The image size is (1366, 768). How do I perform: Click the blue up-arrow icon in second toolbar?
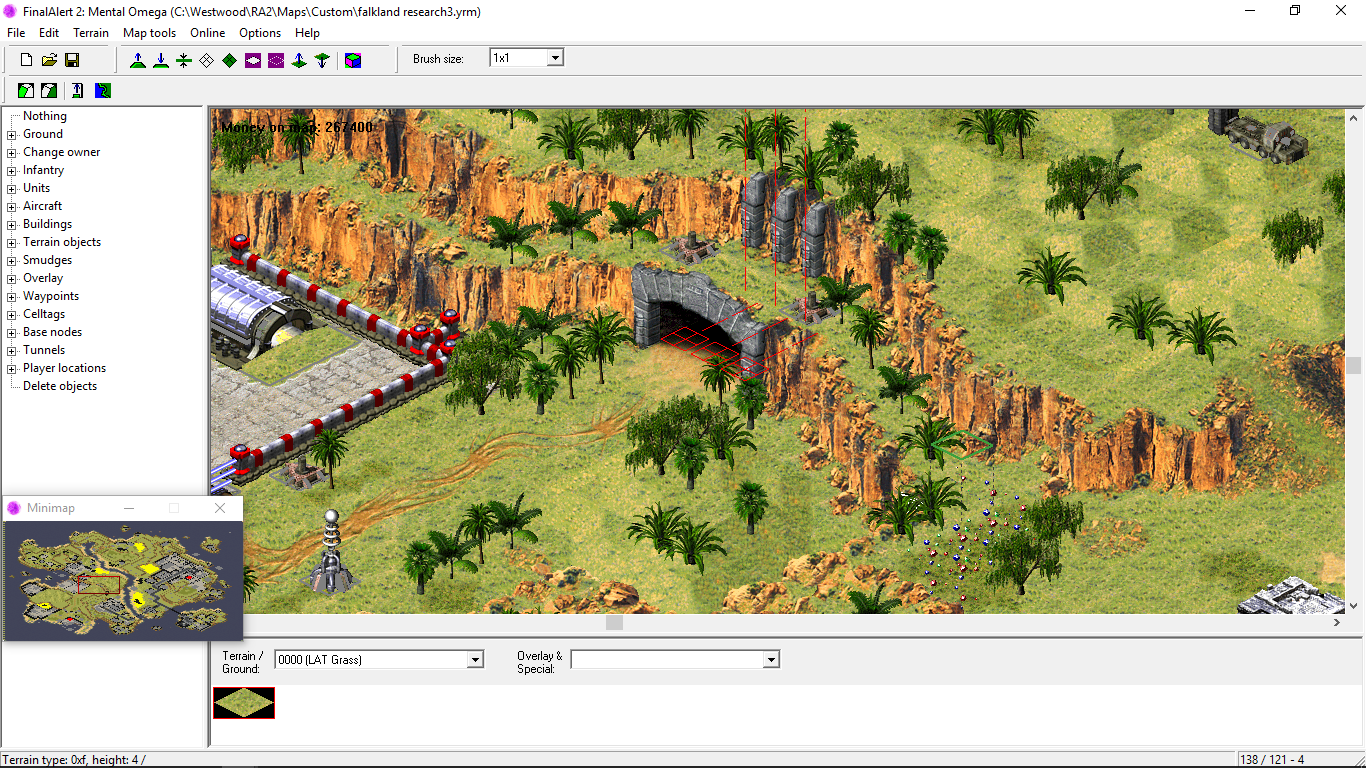coord(78,90)
